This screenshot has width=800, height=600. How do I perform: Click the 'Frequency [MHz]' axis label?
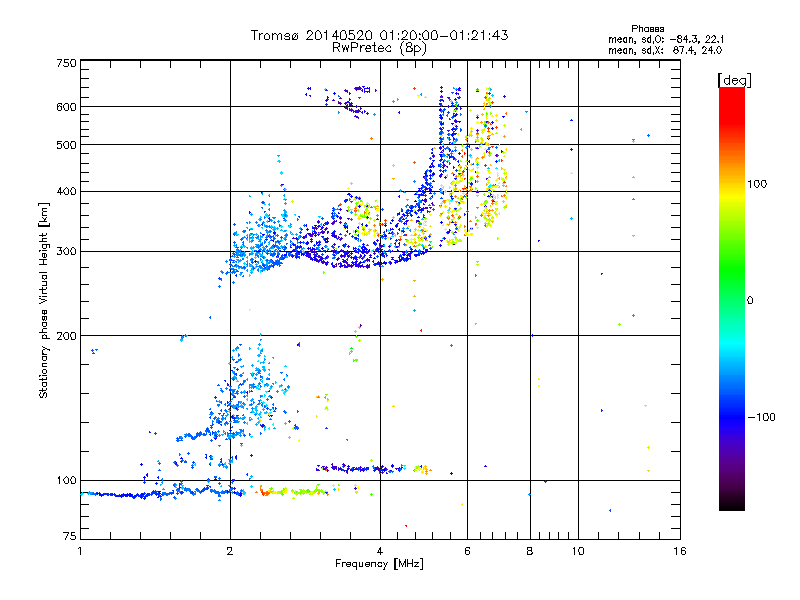click(x=379, y=564)
